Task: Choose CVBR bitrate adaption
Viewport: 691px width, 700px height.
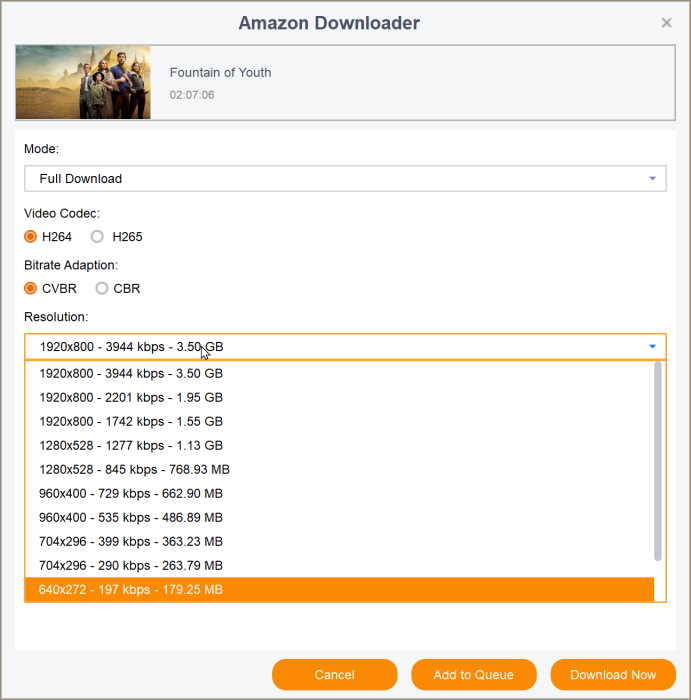Action: point(31,289)
